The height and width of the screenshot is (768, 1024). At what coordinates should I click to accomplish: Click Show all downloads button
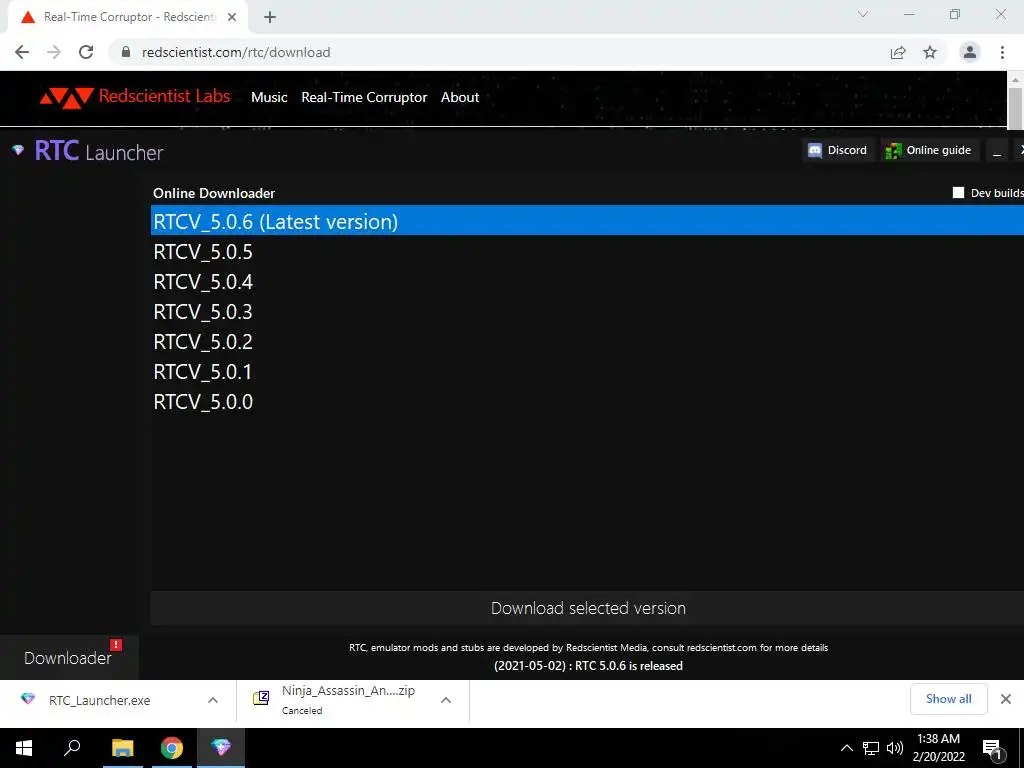pyautogui.click(x=948, y=699)
